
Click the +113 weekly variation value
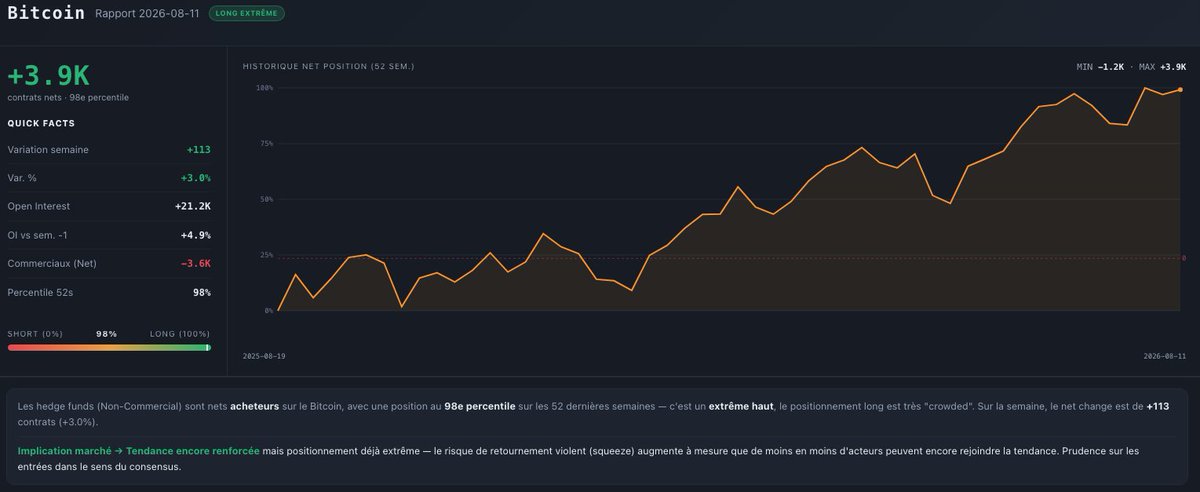point(199,150)
